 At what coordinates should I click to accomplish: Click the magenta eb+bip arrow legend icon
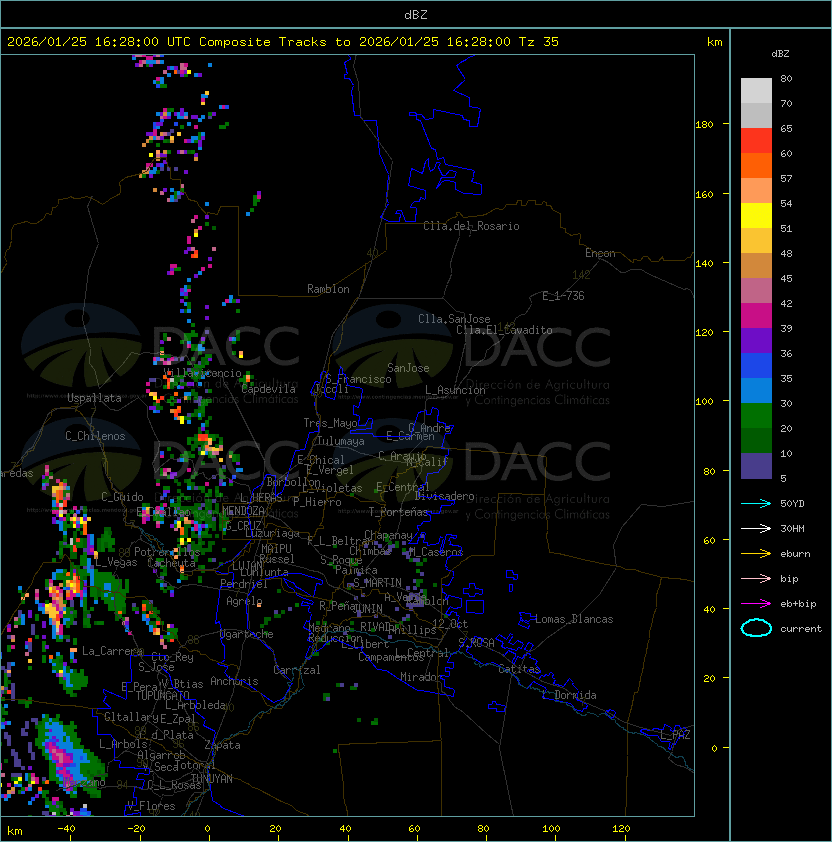[756, 604]
